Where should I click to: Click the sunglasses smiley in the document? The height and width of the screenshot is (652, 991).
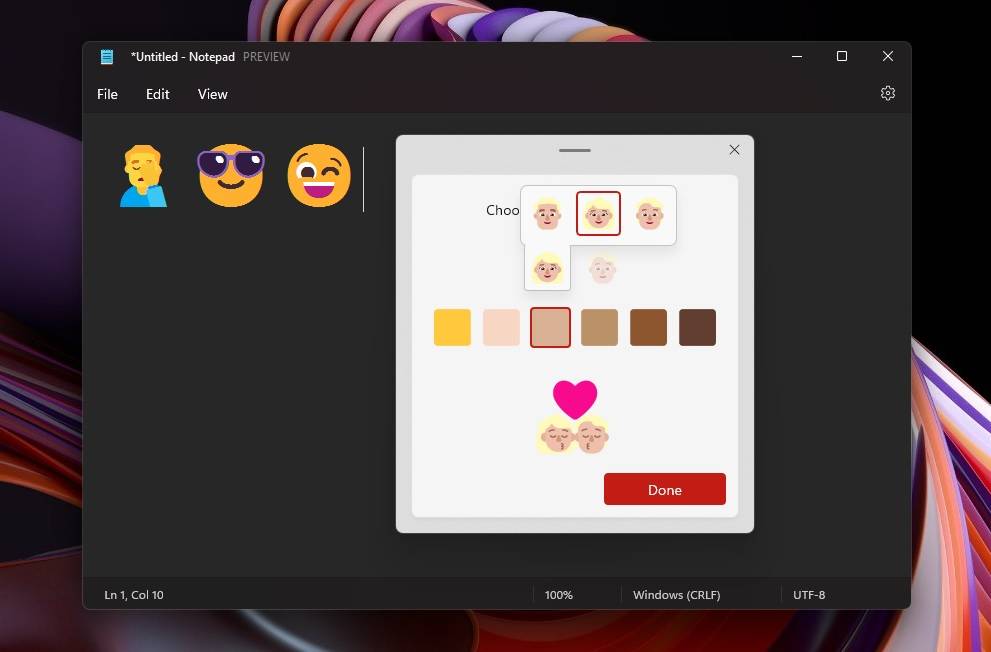[x=231, y=175]
